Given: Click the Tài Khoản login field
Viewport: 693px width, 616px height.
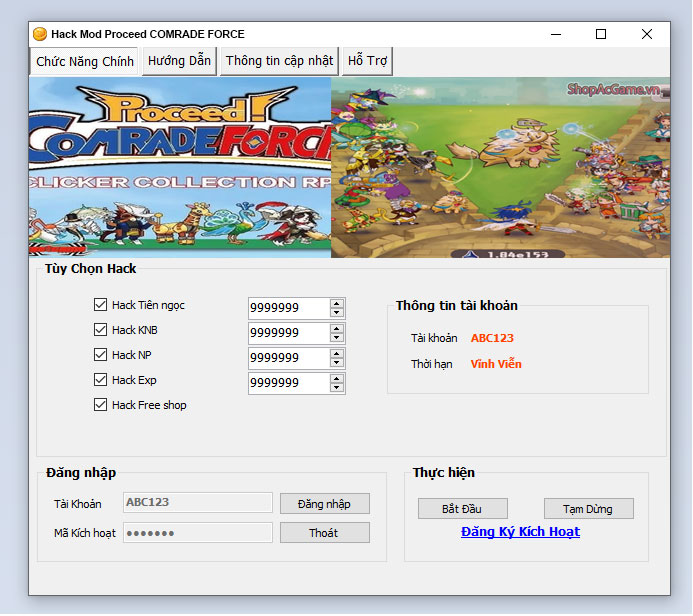Looking at the screenshot, I should pyautogui.click(x=198, y=502).
